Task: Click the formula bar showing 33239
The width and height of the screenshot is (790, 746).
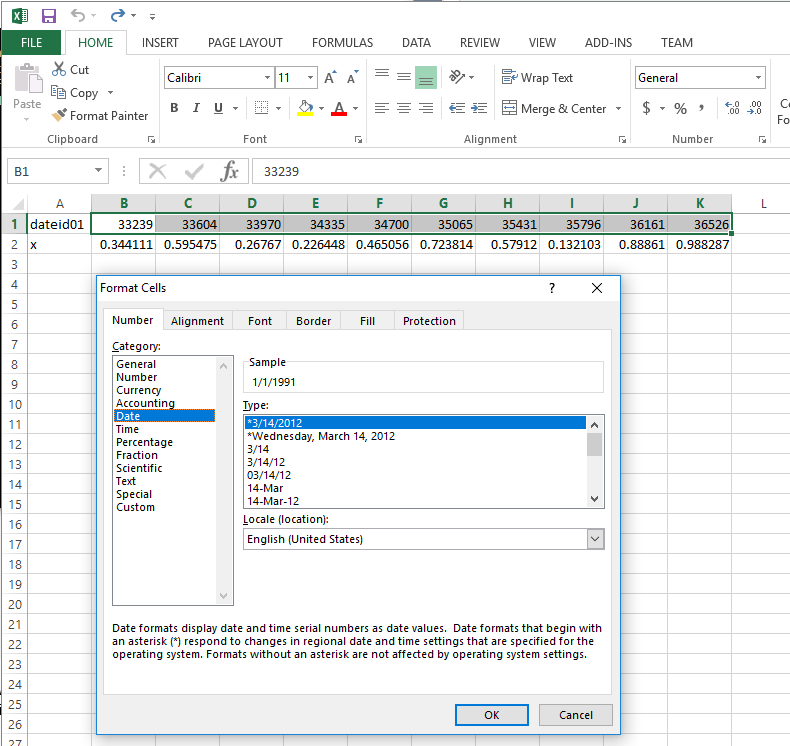Action: tap(520, 171)
